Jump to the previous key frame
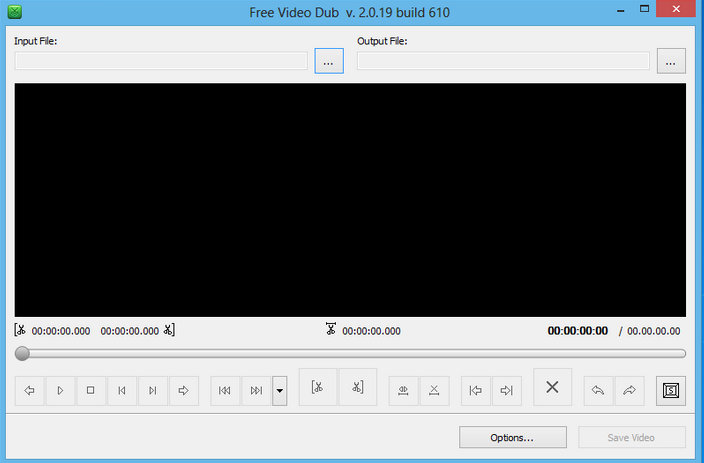The width and height of the screenshot is (704, 463). [x=225, y=391]
